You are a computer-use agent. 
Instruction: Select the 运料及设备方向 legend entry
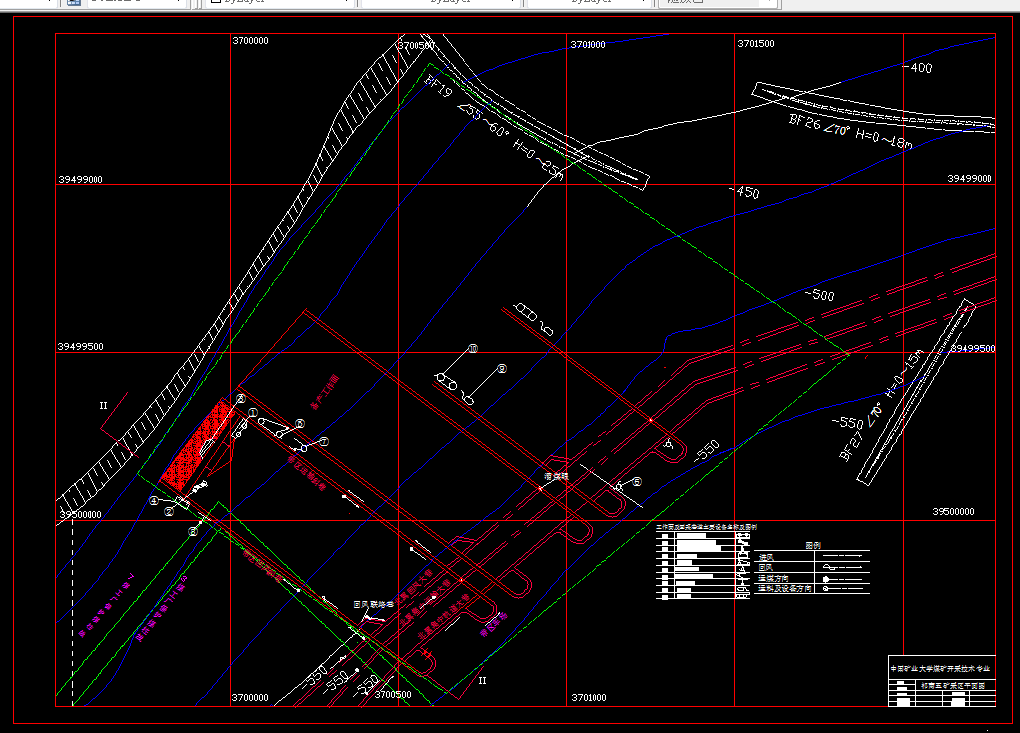tap(785, 588)
